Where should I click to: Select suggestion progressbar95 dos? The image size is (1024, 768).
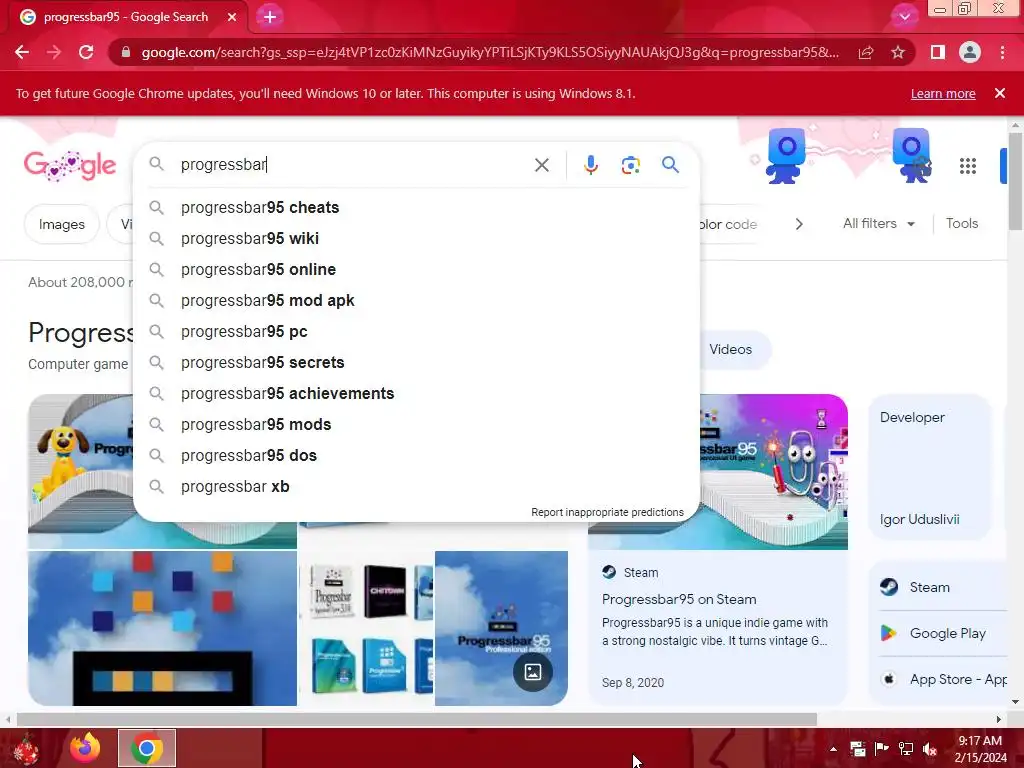tap(416, 455)
